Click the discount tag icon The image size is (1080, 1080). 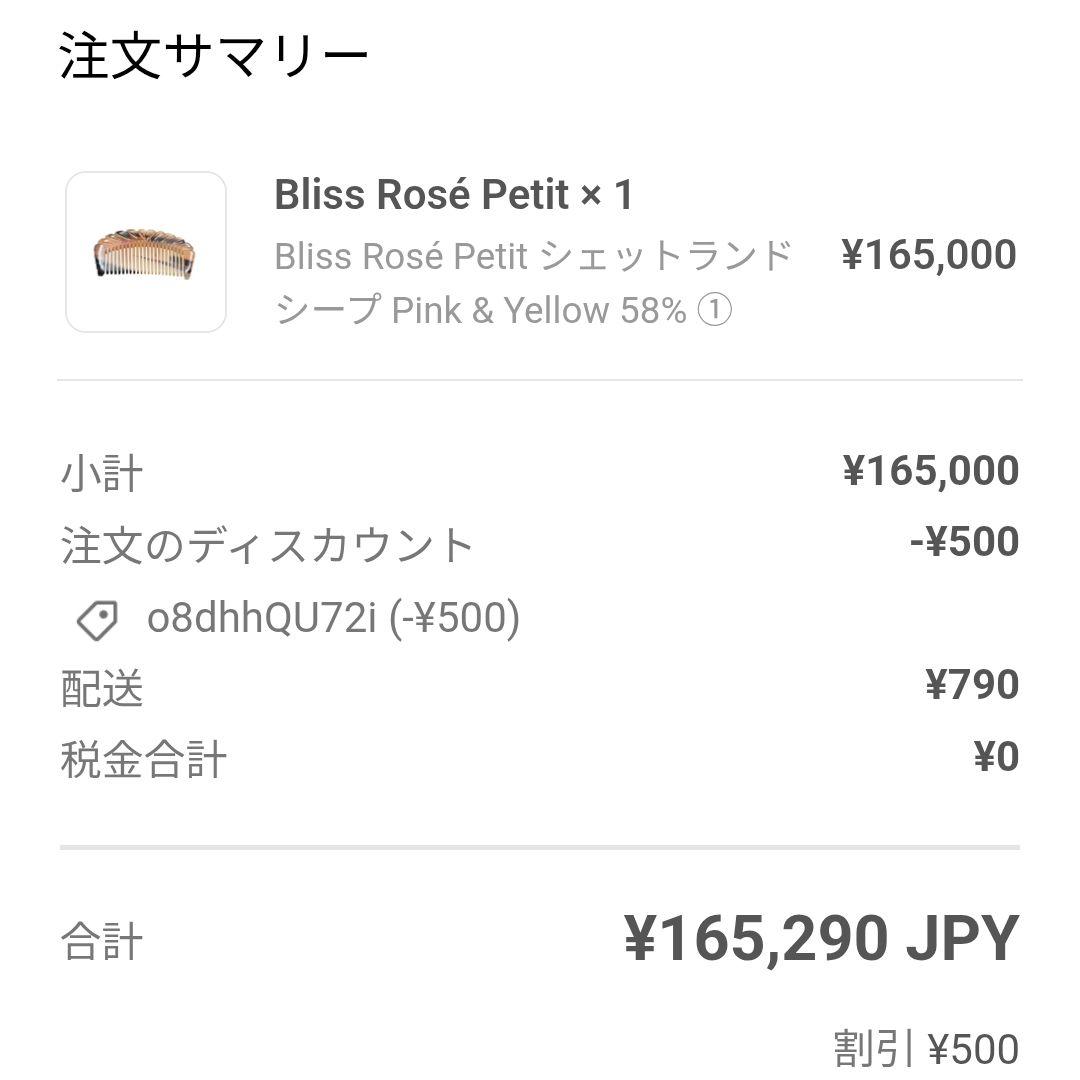96,622
